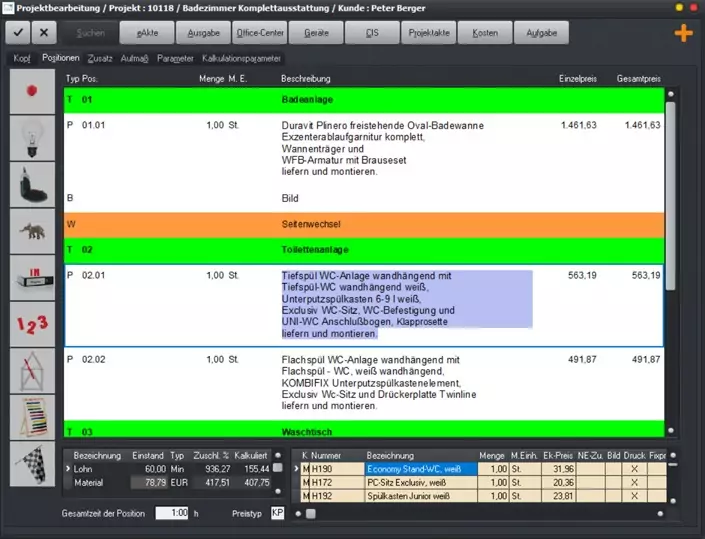Image resolution: width=705 pixels, height=539 pixels.
Task: Click the row pointer arrow next to Lohn
Action: (68, 469)
